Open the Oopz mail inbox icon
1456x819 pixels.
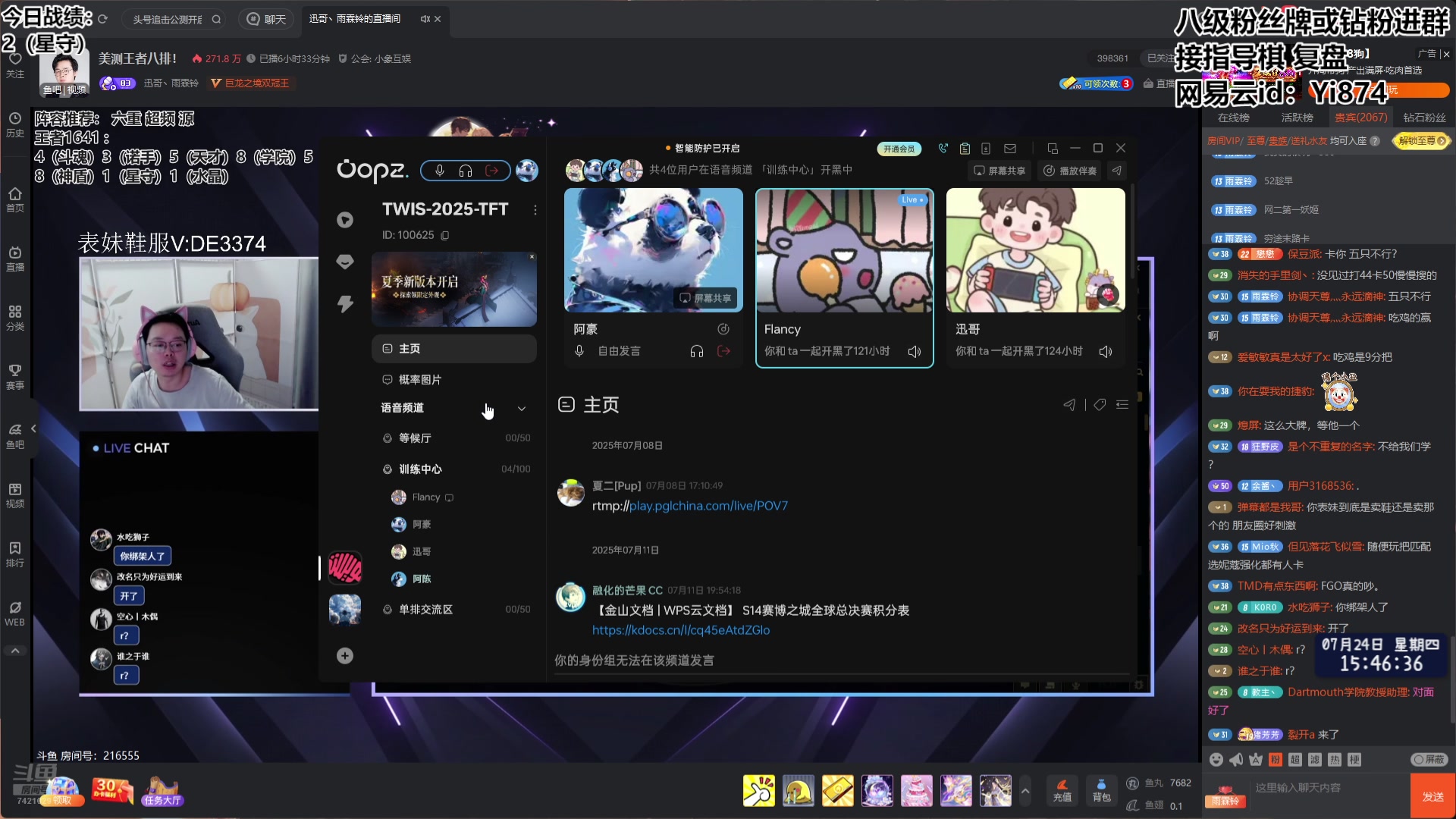coord(1010,149)
